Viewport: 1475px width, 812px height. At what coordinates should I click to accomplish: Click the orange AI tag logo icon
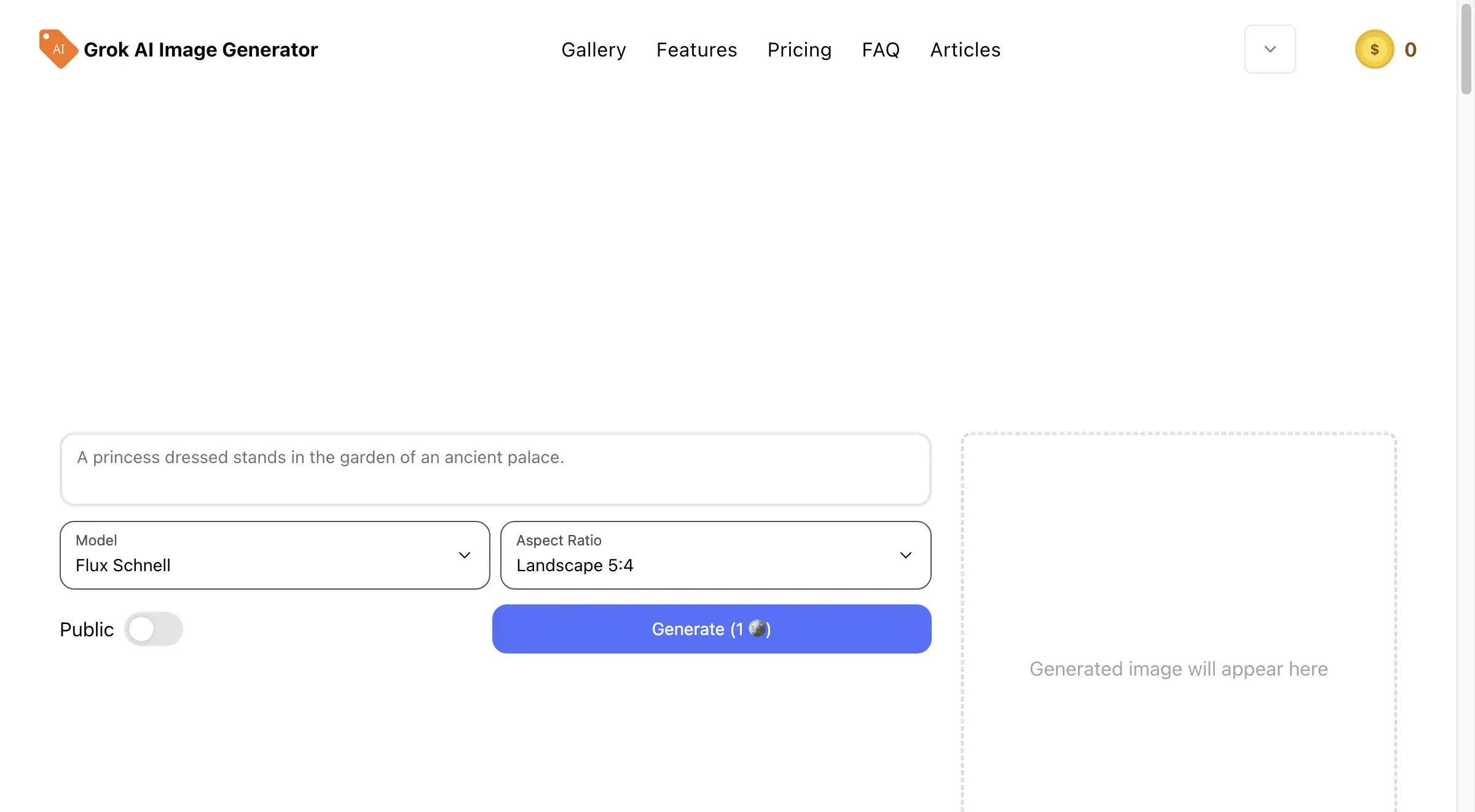pyautogui.click(x=58, y=49)
